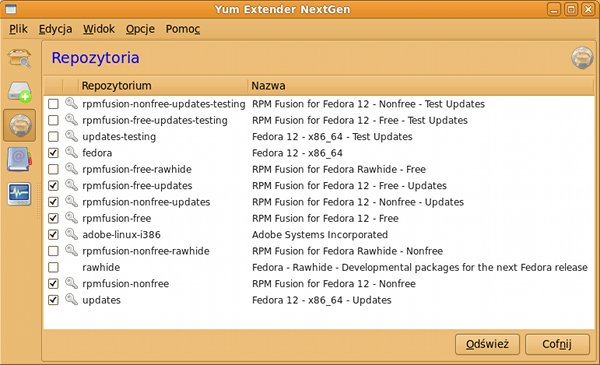600x365 pixels.
Task: Maximize the Yum Extender window
Action: click(x=571, y=9)
